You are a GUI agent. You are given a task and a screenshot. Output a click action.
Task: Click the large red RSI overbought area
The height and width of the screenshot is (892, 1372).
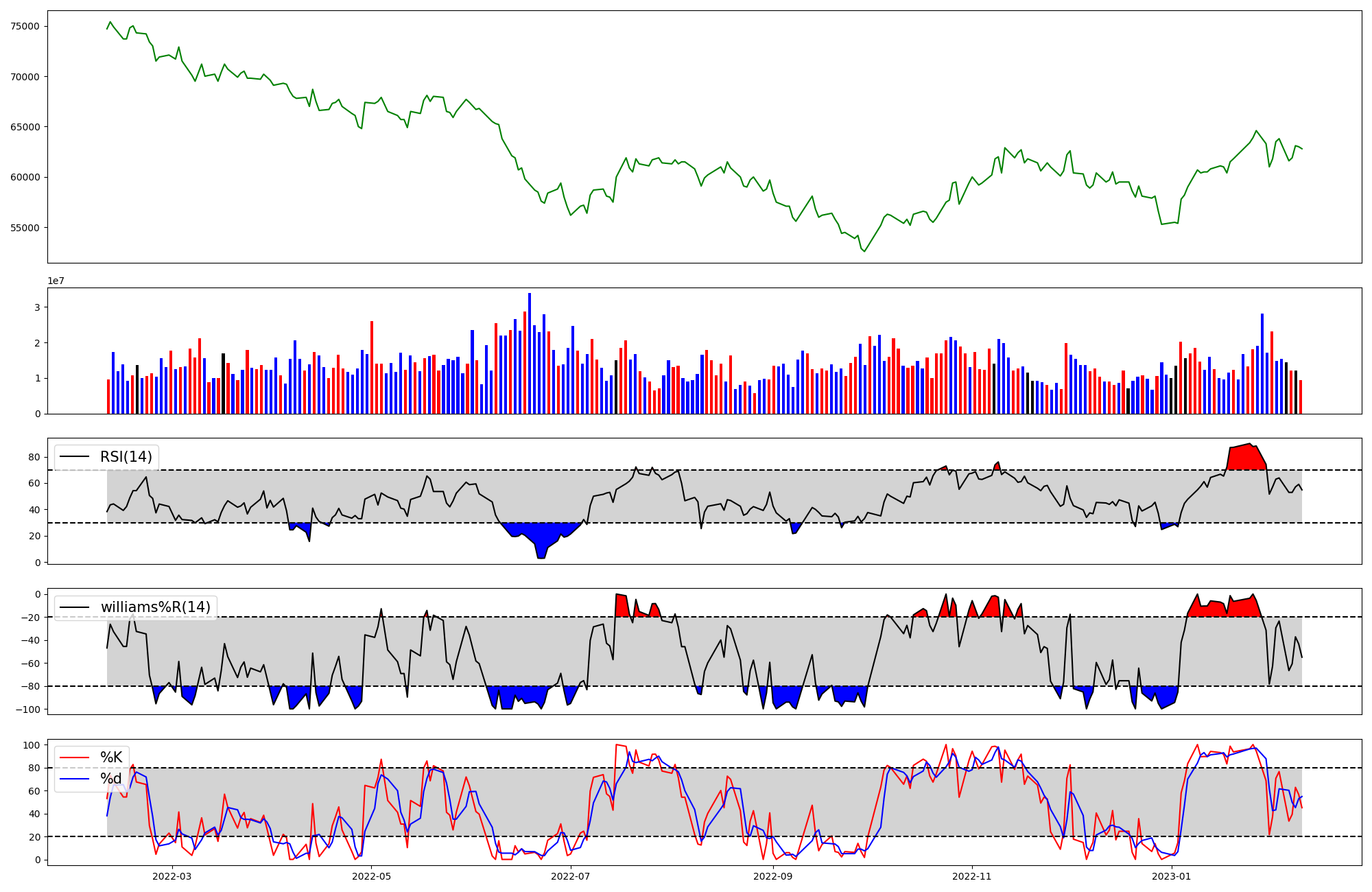1246,458
